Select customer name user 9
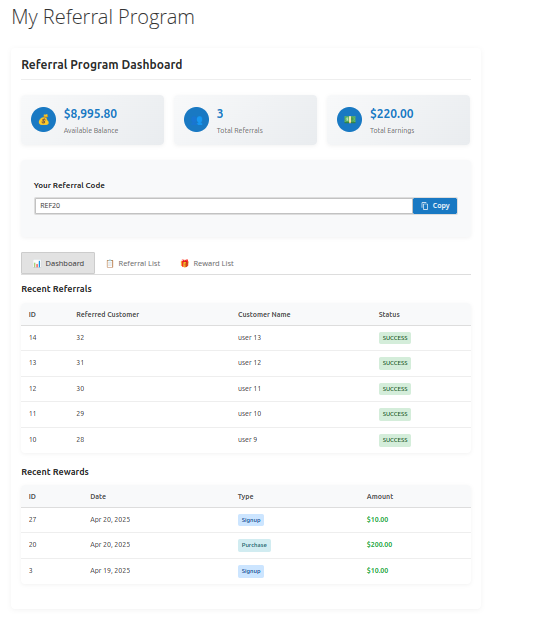The width and height of the screenshot is (548, 628). (248, 440)
